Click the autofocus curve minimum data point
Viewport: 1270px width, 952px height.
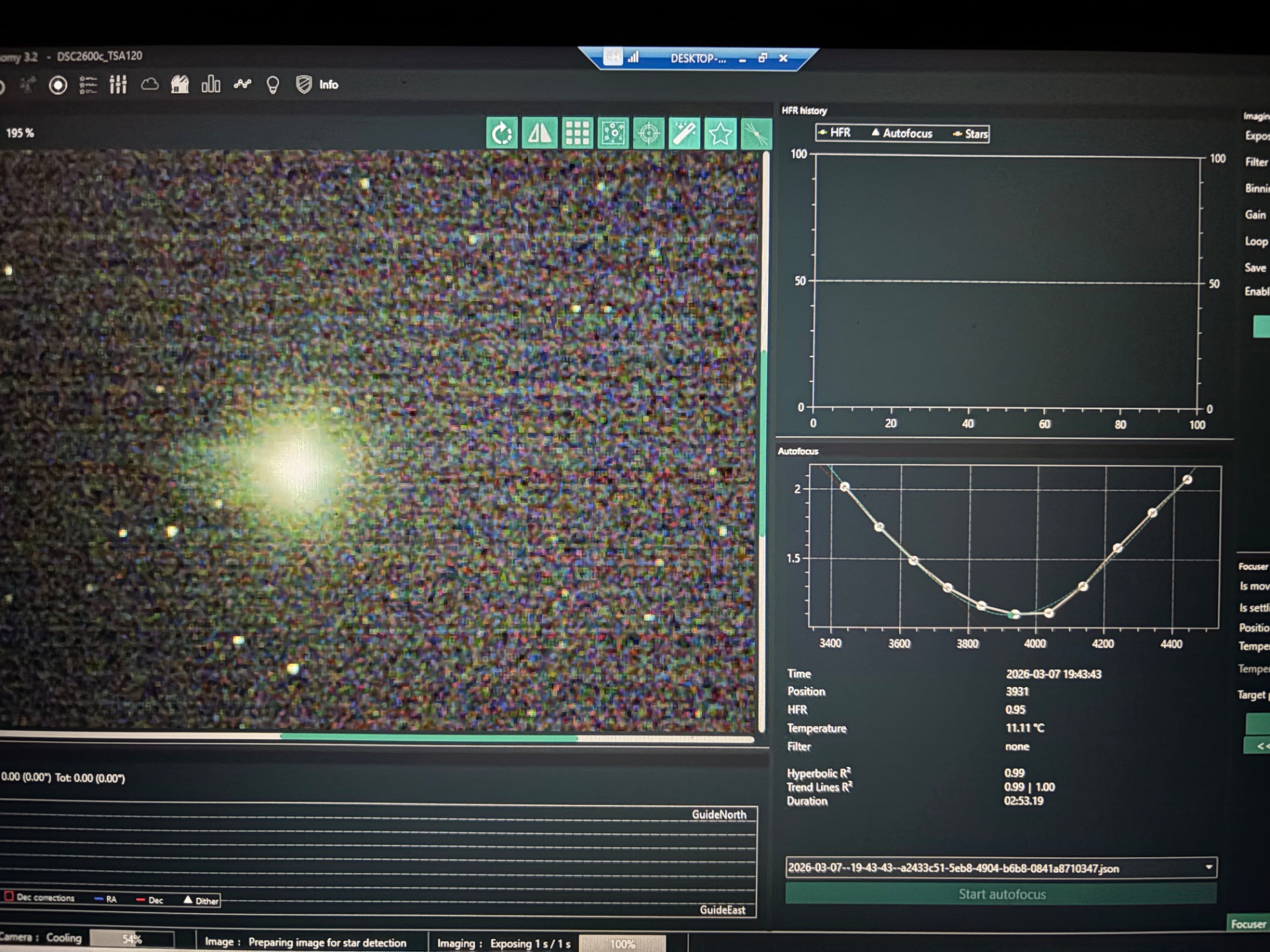click(1014, 614)
